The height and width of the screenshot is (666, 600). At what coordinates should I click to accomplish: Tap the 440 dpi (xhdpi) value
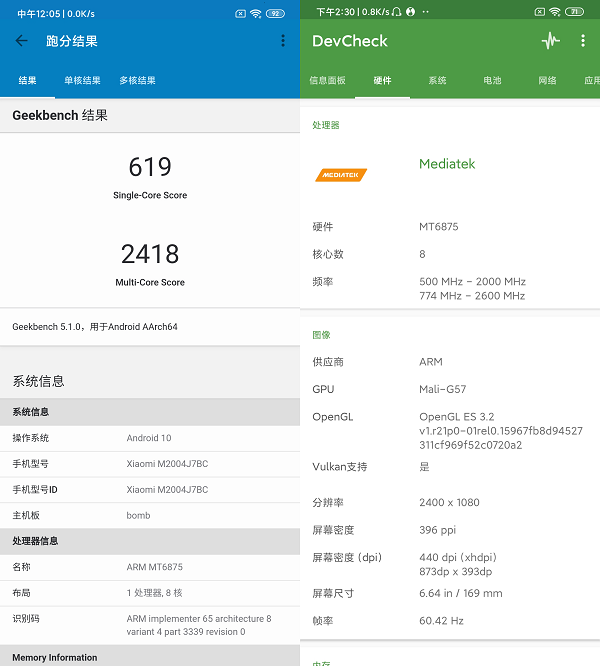(x=458, y=557)
